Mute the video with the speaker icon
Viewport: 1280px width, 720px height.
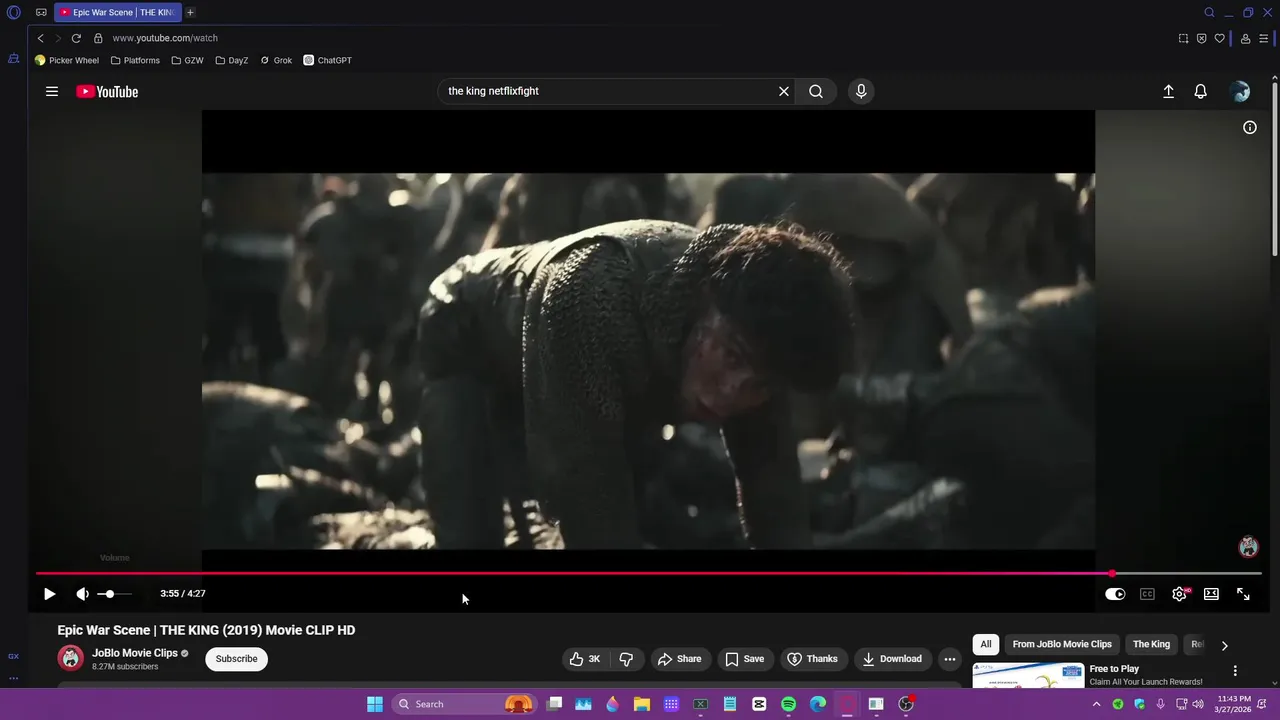(82, 594)
